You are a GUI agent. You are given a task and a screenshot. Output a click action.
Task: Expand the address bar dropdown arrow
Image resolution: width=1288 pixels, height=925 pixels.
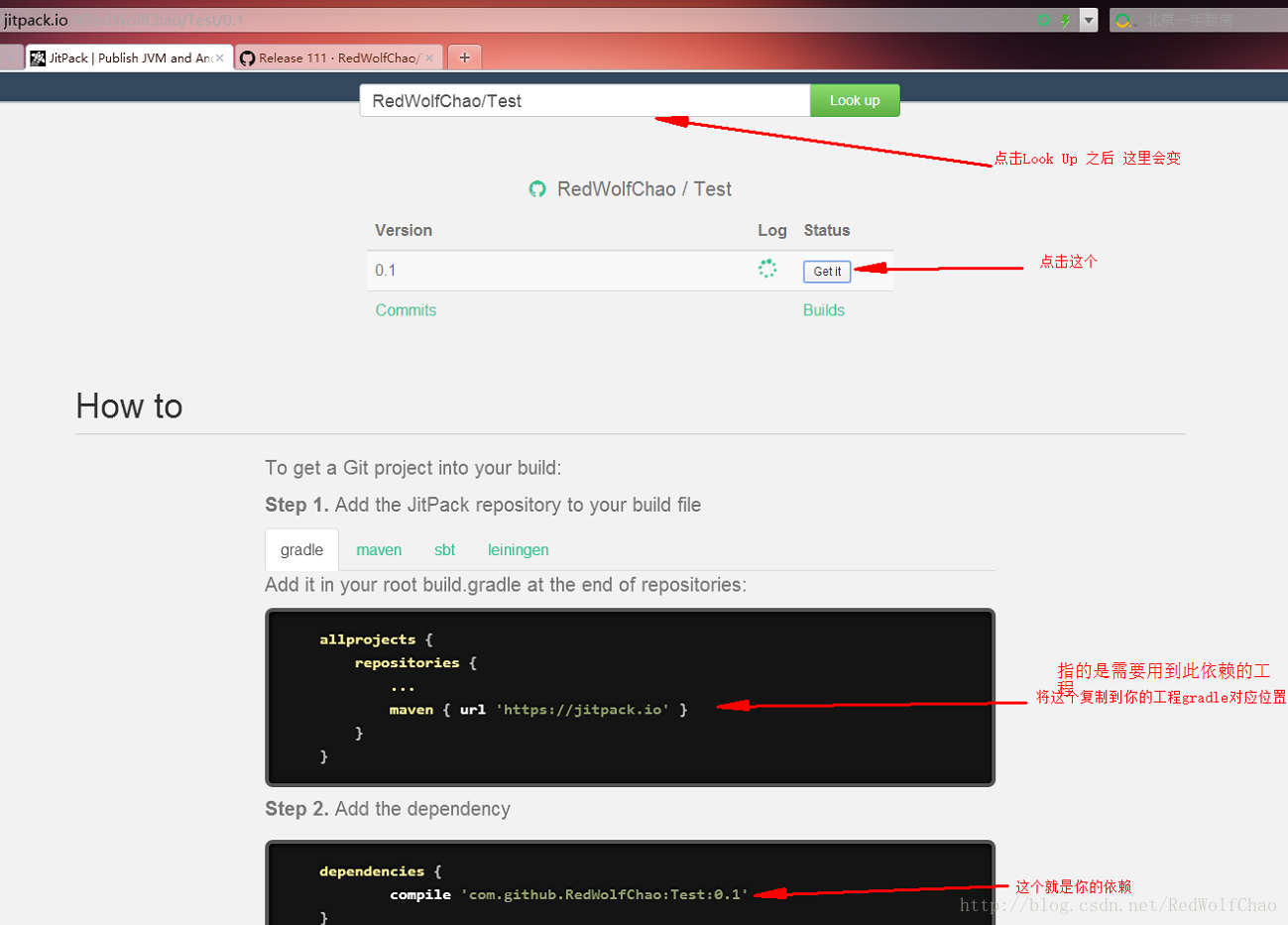point(1089,20)
